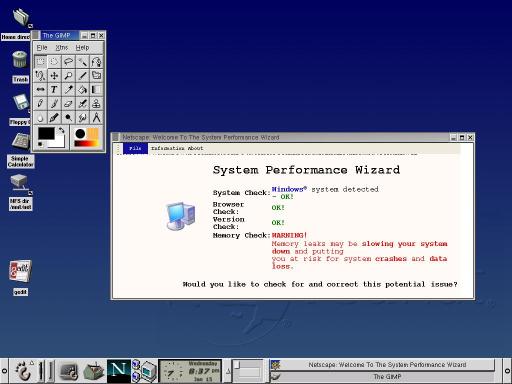
Task: Select the Free lasso select tool
Action: (68, 62)
